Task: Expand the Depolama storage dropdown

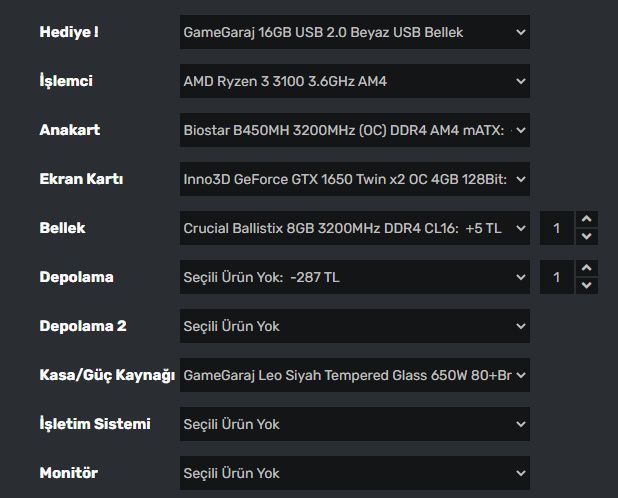Action: click(354, 277)
